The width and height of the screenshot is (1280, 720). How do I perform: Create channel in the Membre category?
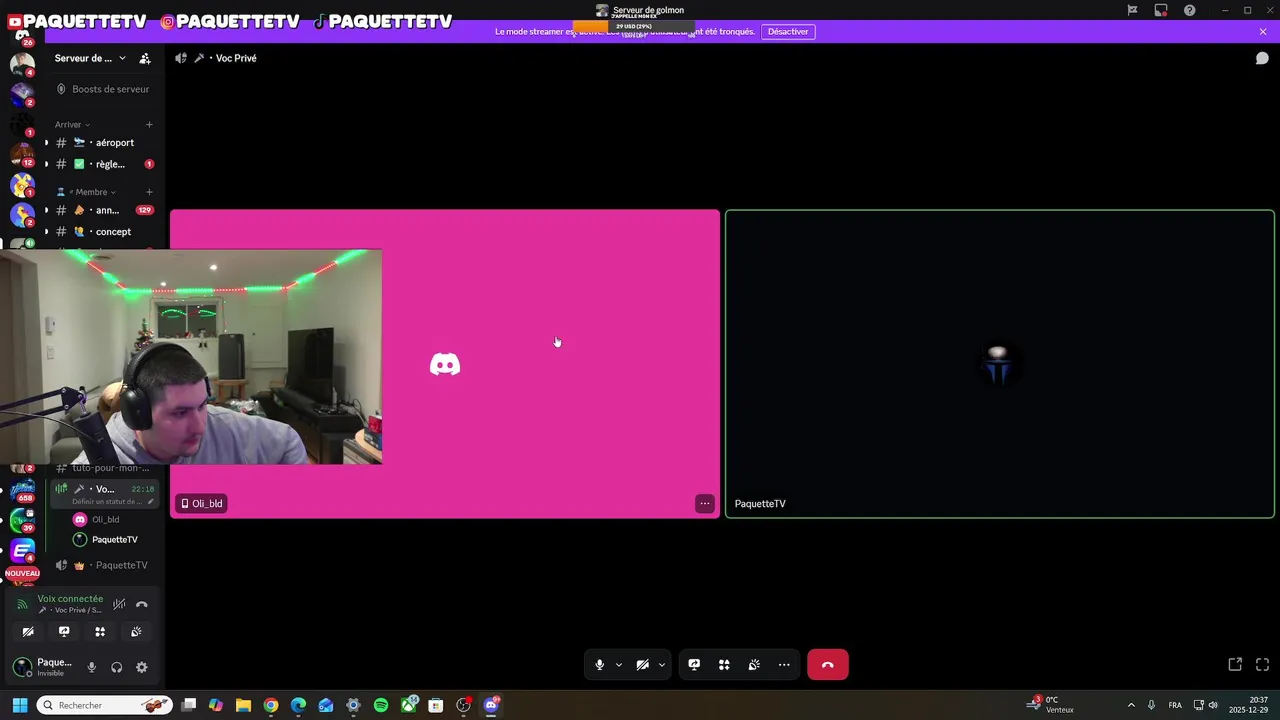click(149, 192)
